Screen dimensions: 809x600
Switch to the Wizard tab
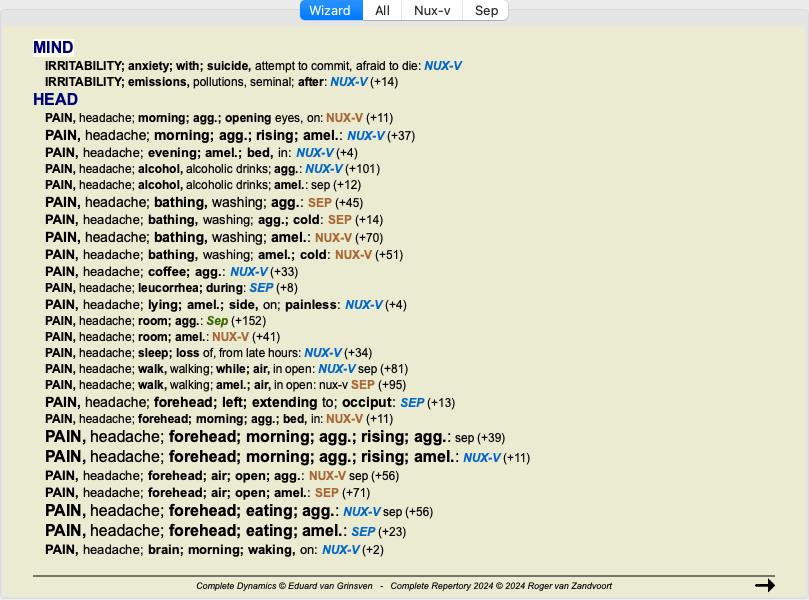(331, 10)
